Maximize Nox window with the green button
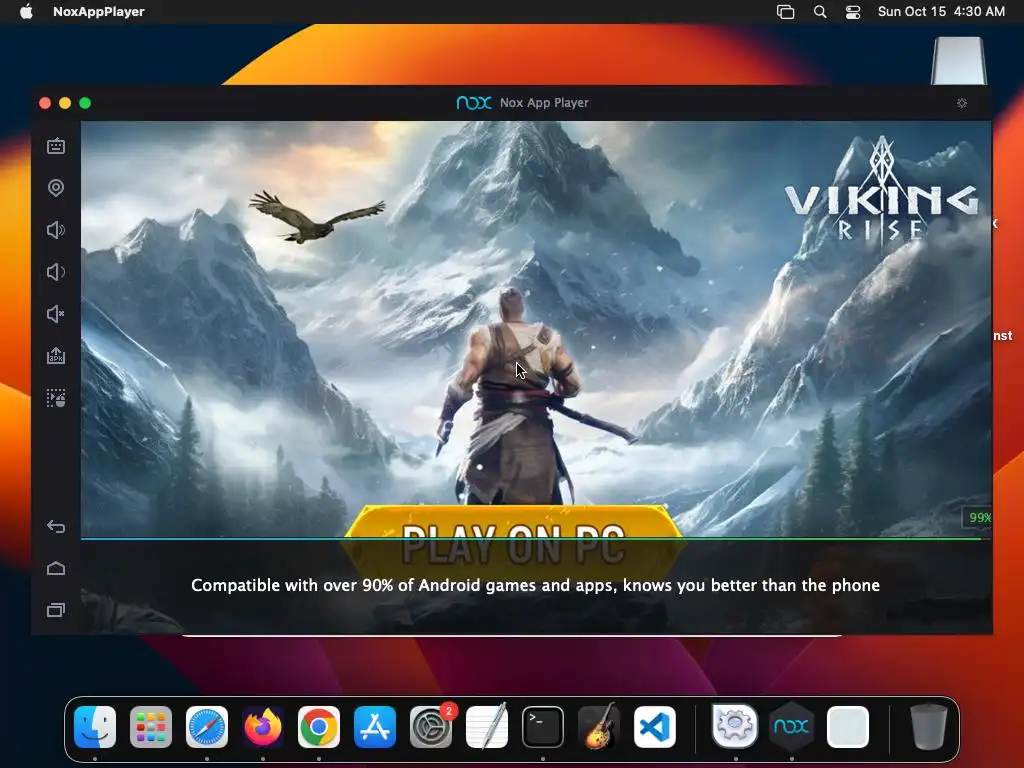 click(85, 103)
